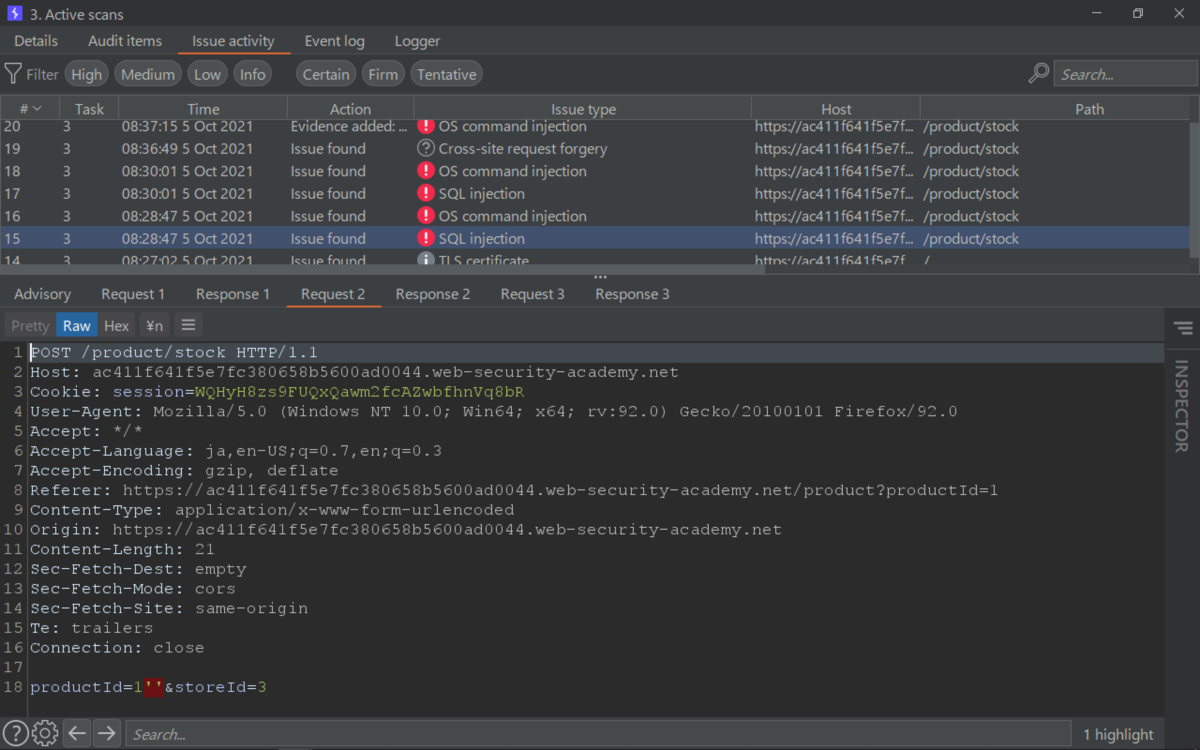The width and height of the screenshot is (1200, 750).
Task: Select the Request 2 tab
Action: click(x=333, y=294)
